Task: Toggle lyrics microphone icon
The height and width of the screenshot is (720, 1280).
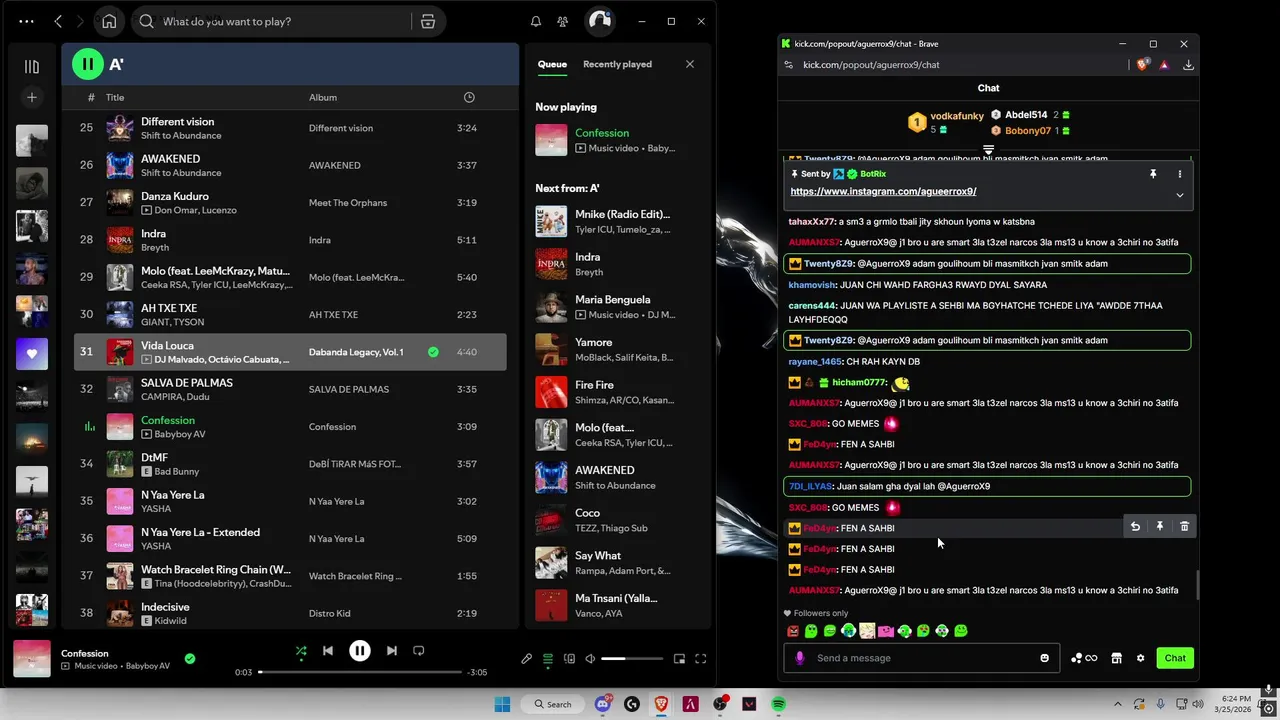Action: [527, 659]
